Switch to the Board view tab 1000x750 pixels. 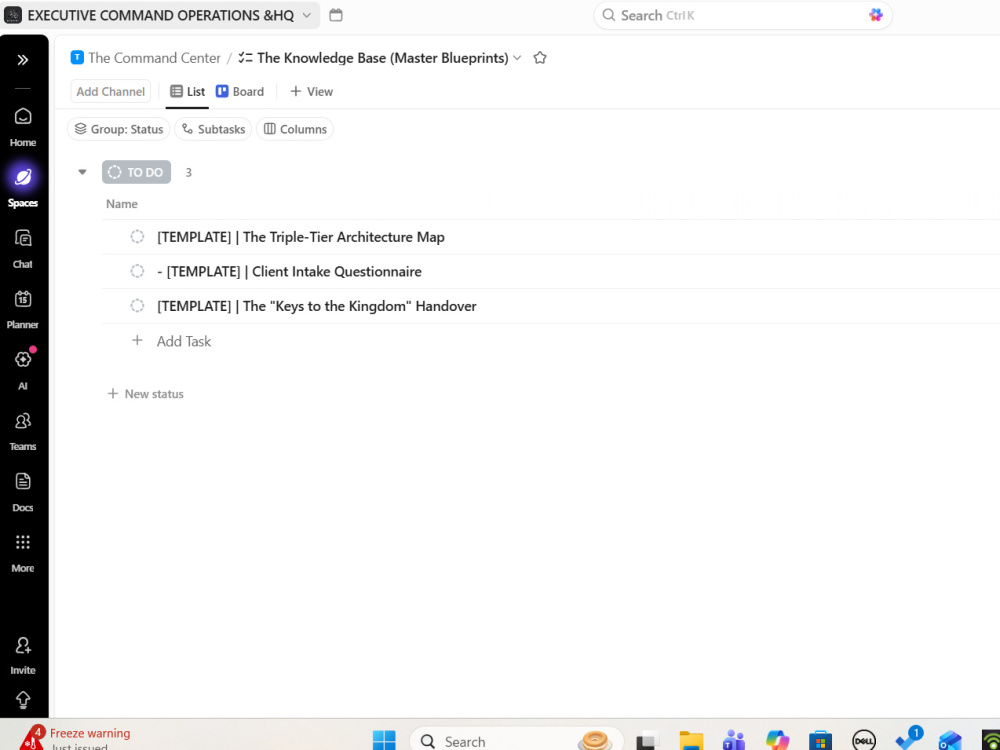(x=240, y=92)
